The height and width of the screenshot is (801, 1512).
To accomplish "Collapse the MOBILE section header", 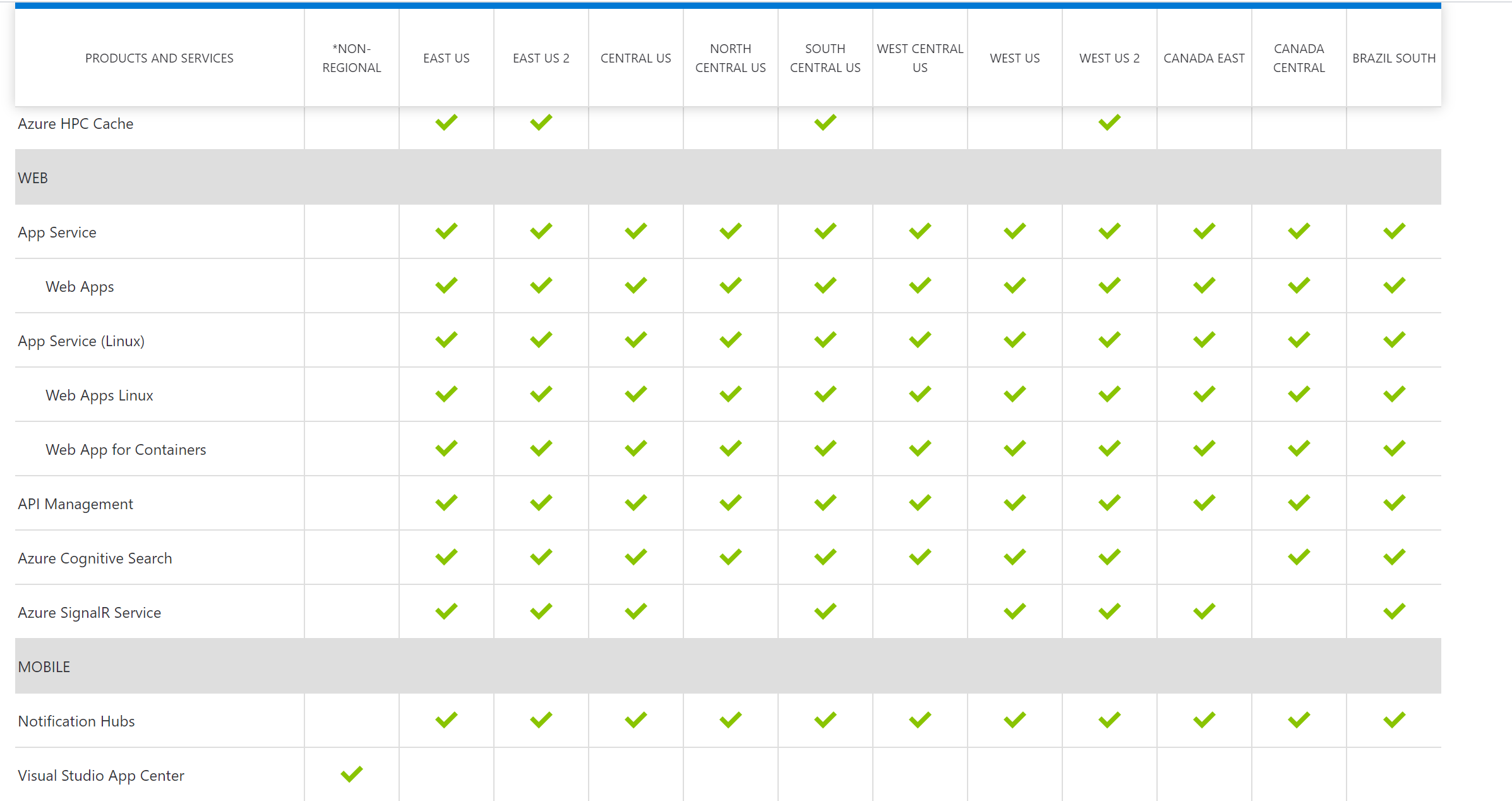I will click(44, 666).
